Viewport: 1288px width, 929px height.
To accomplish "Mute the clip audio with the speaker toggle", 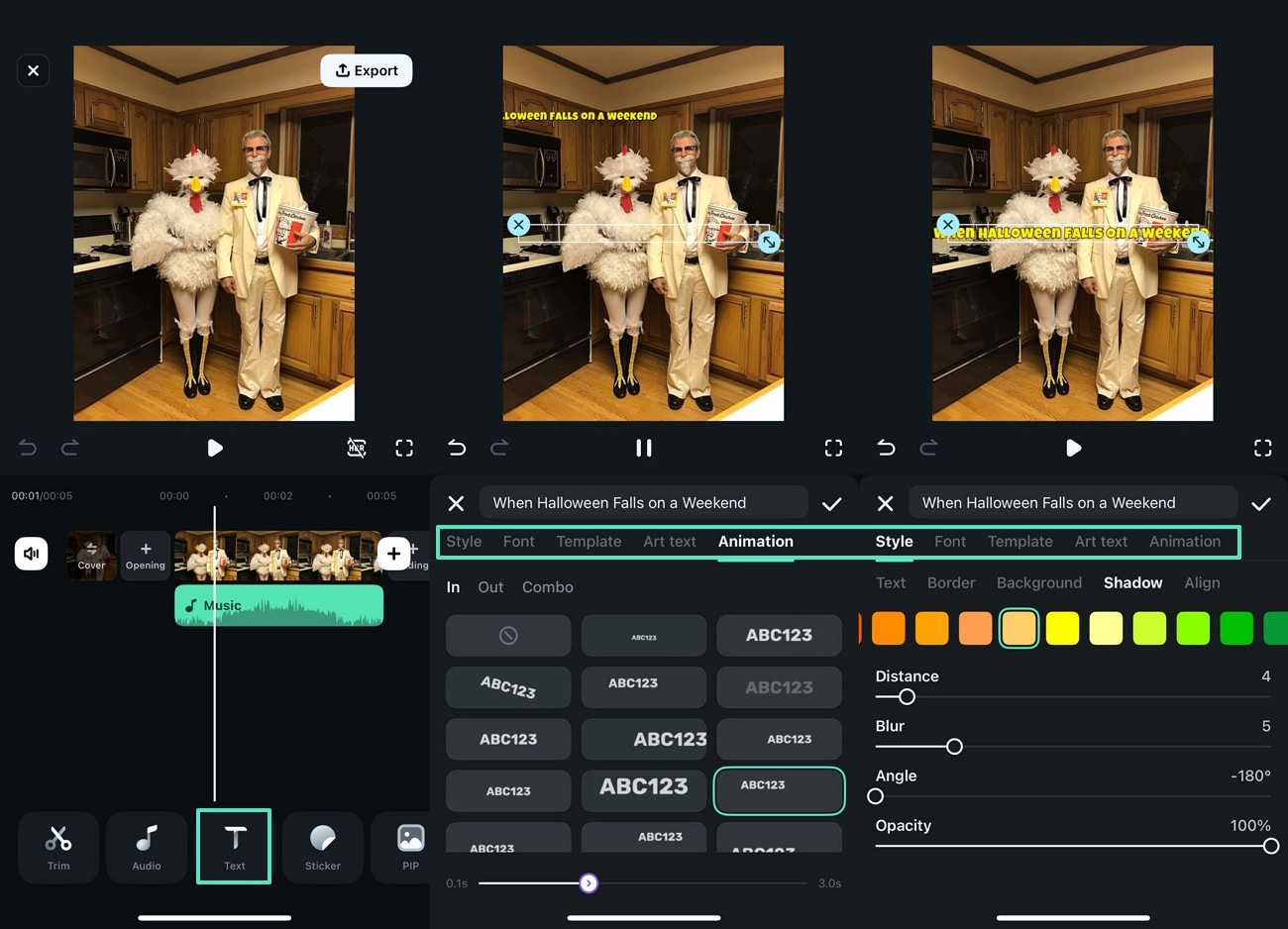I will tap(32, 554).
